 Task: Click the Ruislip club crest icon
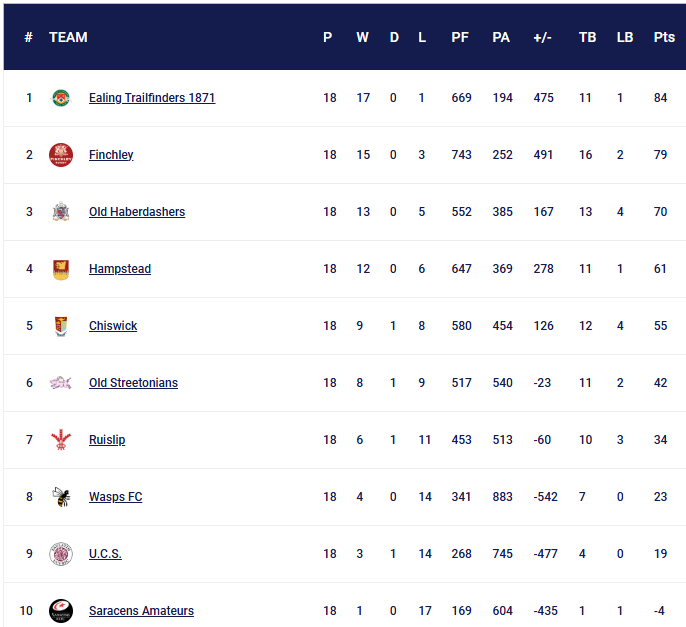(61, 440)
